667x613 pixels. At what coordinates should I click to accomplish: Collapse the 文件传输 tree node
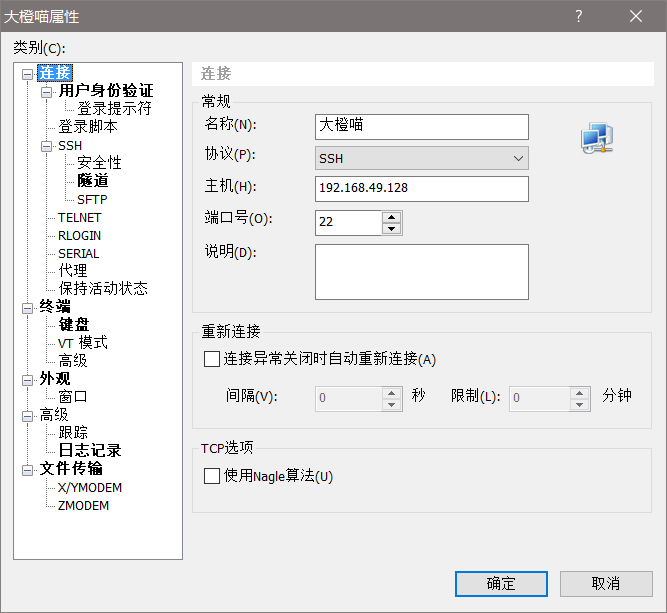coord(27,470)
